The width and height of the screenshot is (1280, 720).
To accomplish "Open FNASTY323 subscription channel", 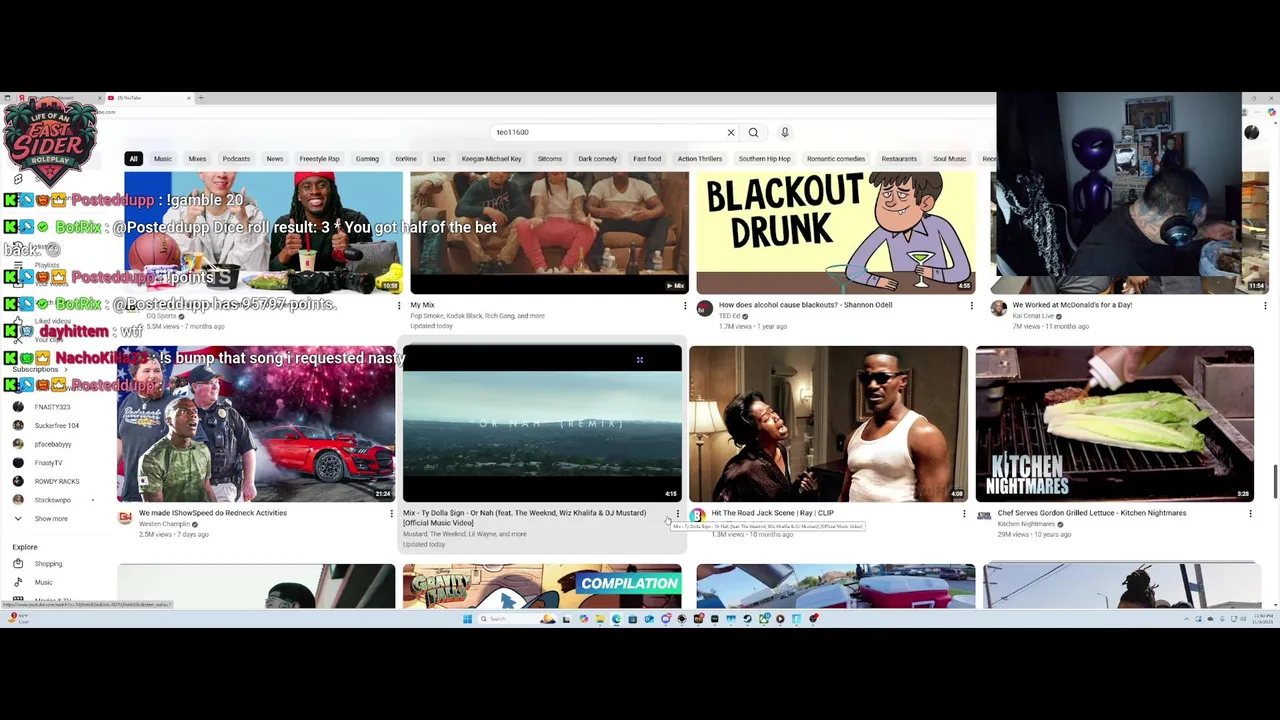I will coord(52,407).
